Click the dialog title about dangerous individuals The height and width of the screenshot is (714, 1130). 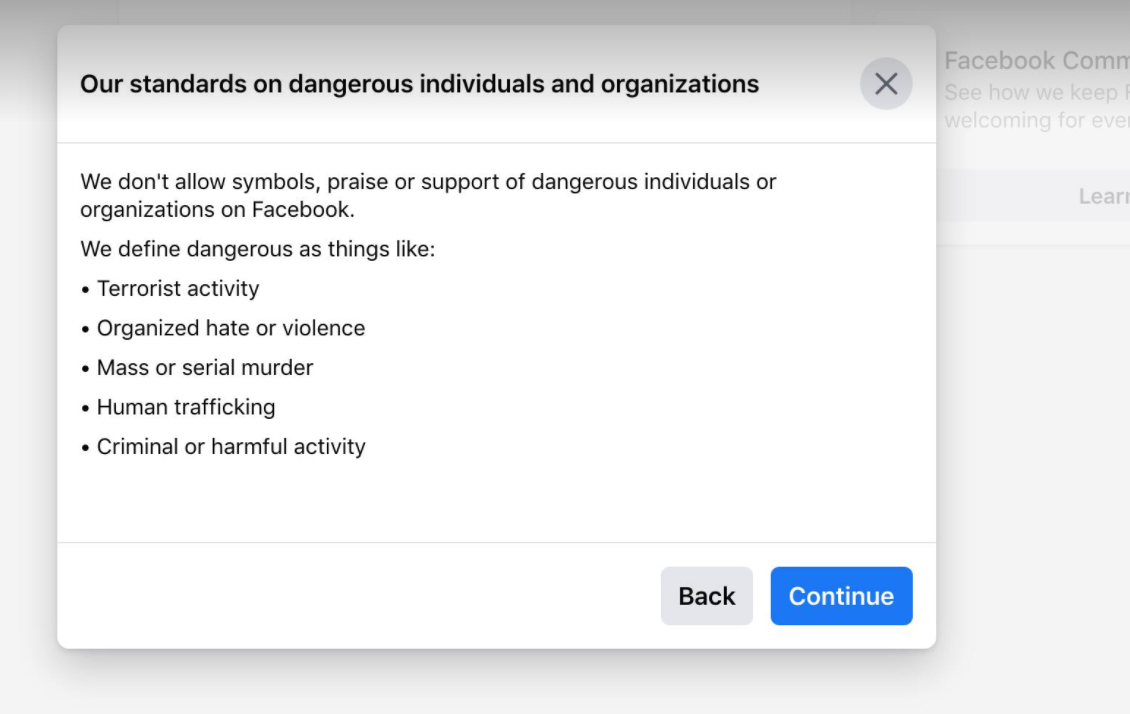(419, 84)
